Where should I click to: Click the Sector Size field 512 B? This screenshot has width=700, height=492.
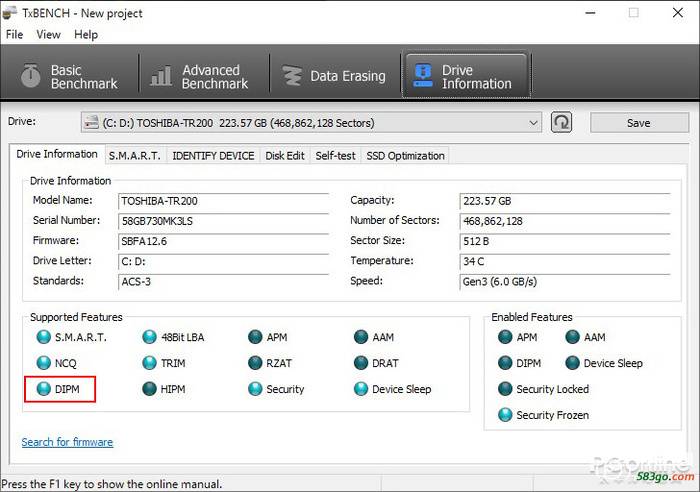[565, 241]
